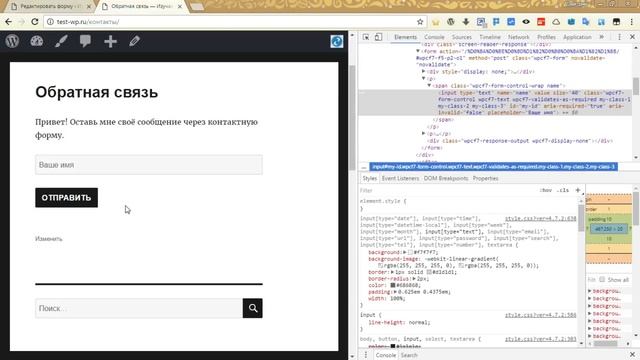Switch to the Network DevTools tab
This screenshot has height=360, width=640.
518,37
